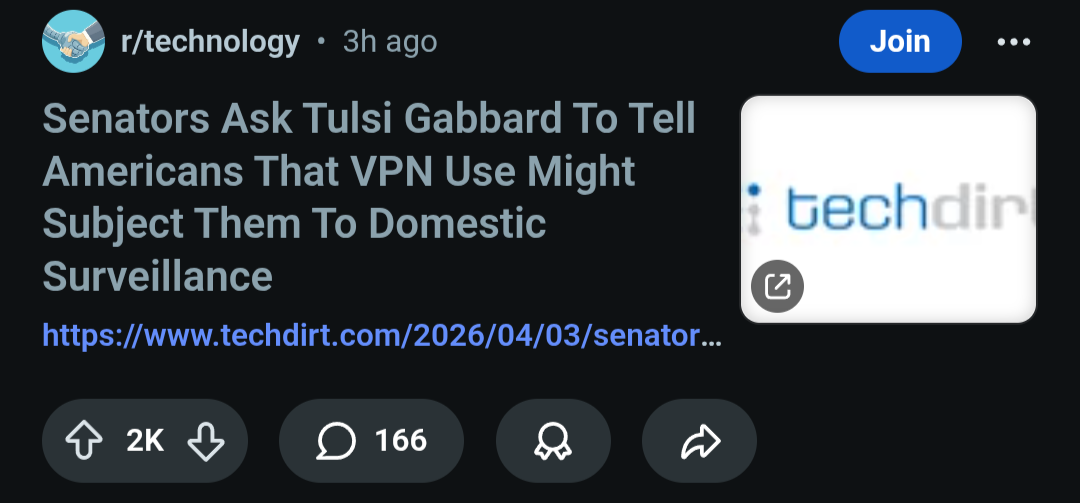Click the 166 comments count
The height and width of the screenshot is (503, 1080).
401,441
